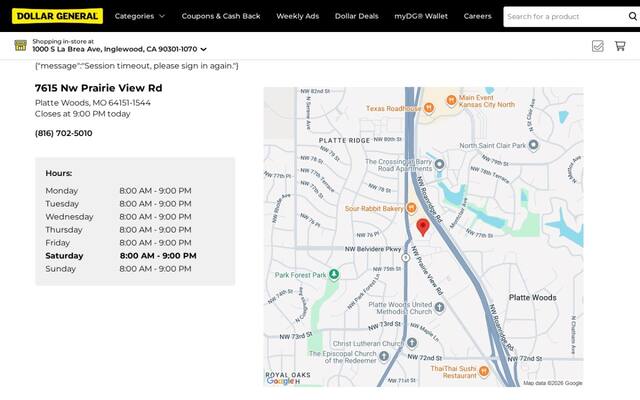Click Texas Roadhouse restaurant marker

point(429,108)
